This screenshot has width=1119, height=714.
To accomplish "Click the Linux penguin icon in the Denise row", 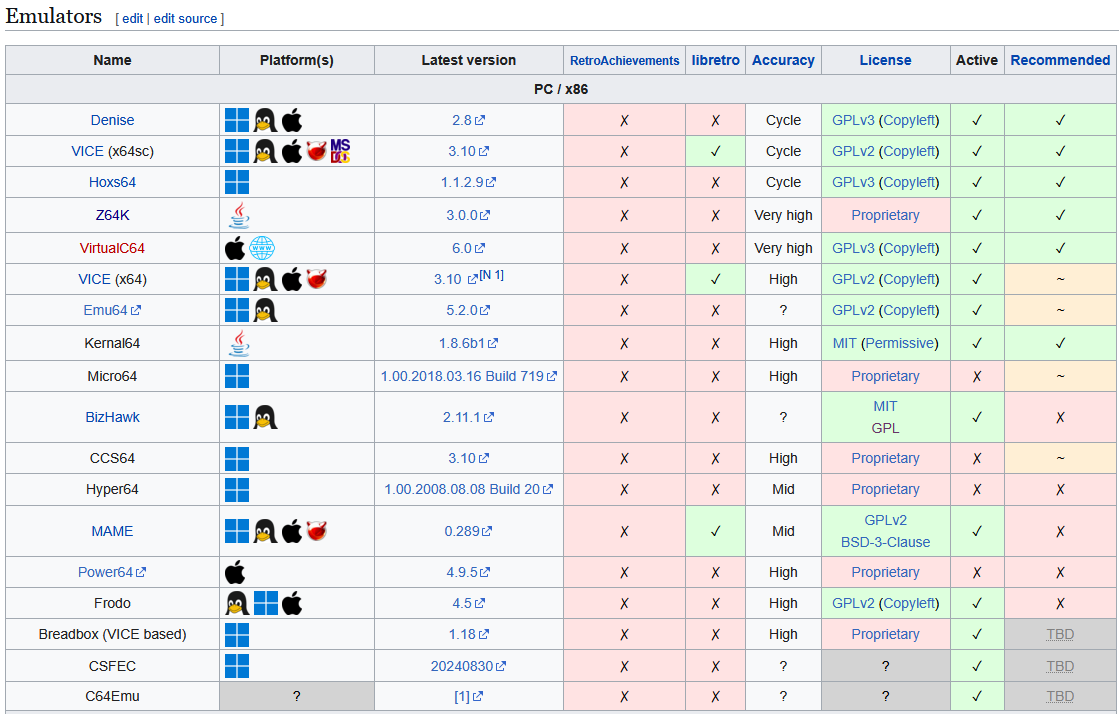I will 265,120.
